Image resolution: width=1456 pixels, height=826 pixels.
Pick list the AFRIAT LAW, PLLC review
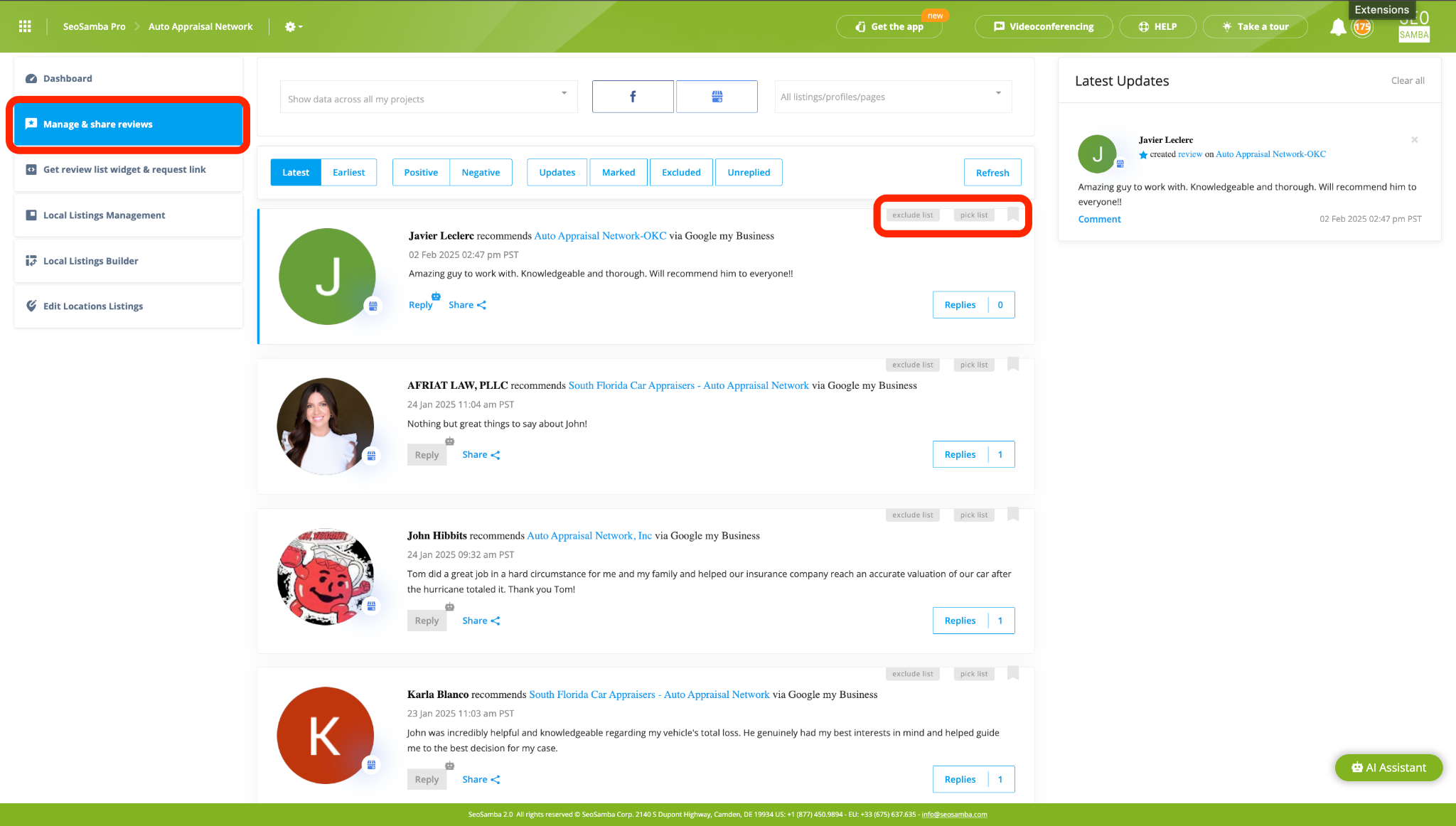coord(974,365)
